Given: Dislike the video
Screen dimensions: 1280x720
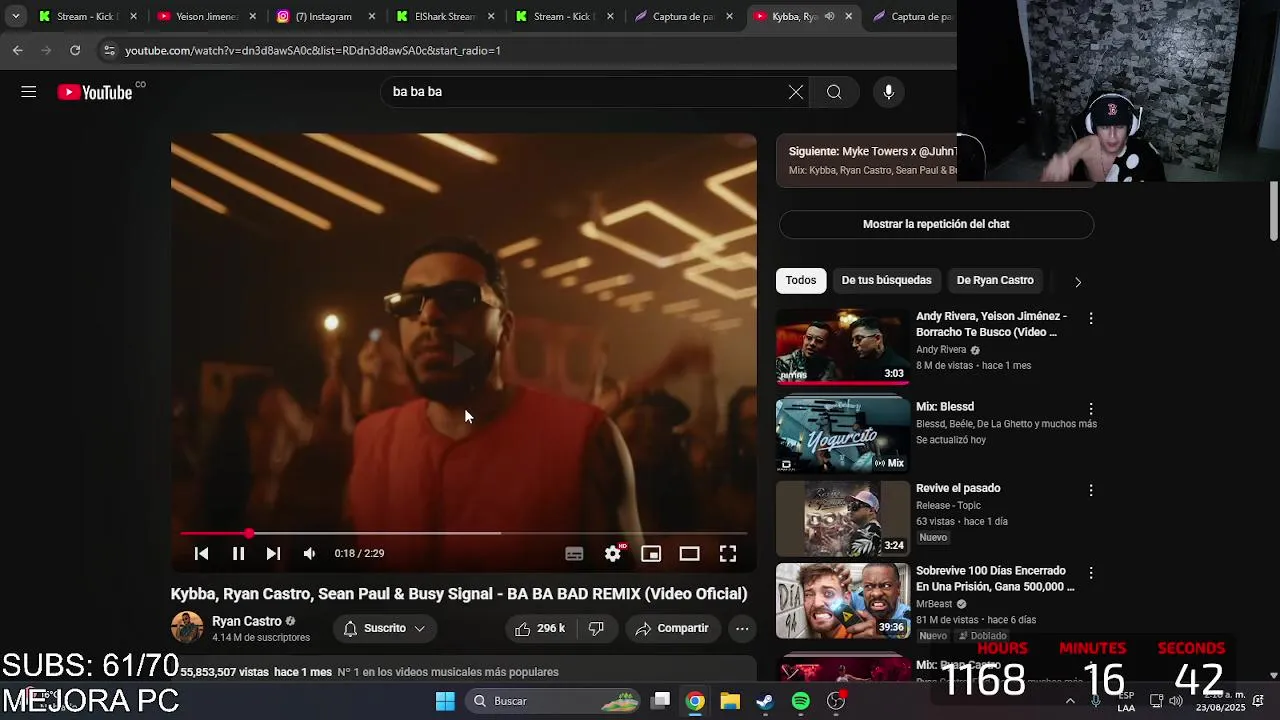Looking at the screenshot, I should point(596,628).
